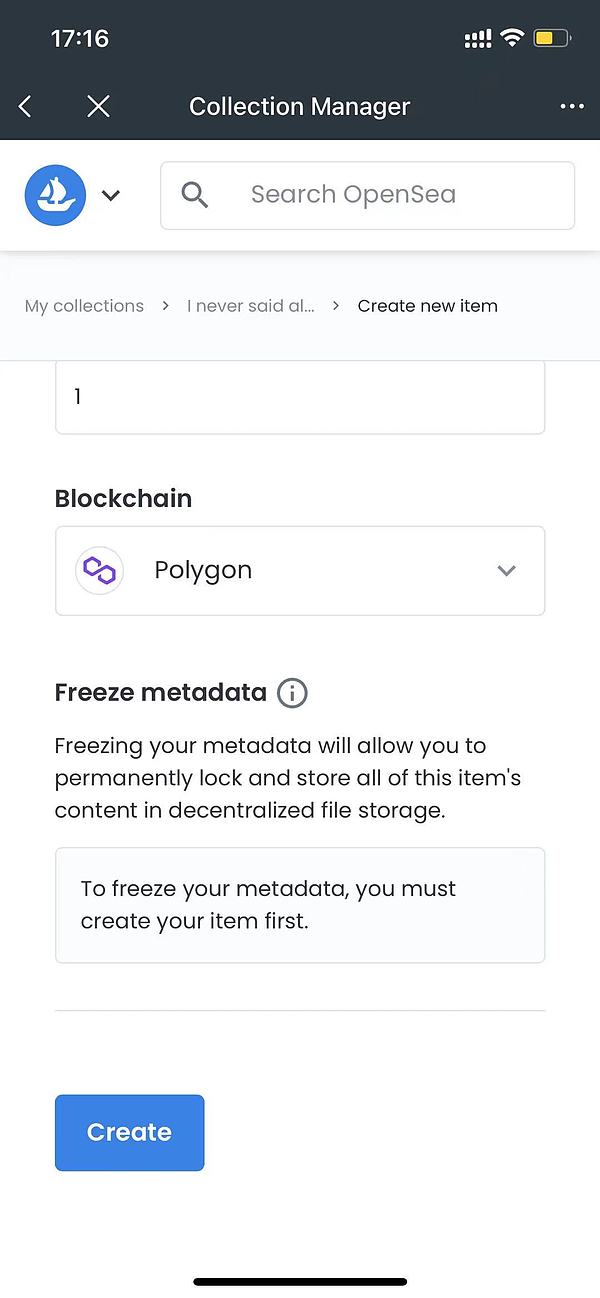Click the magnifying glass search icon

195,195
